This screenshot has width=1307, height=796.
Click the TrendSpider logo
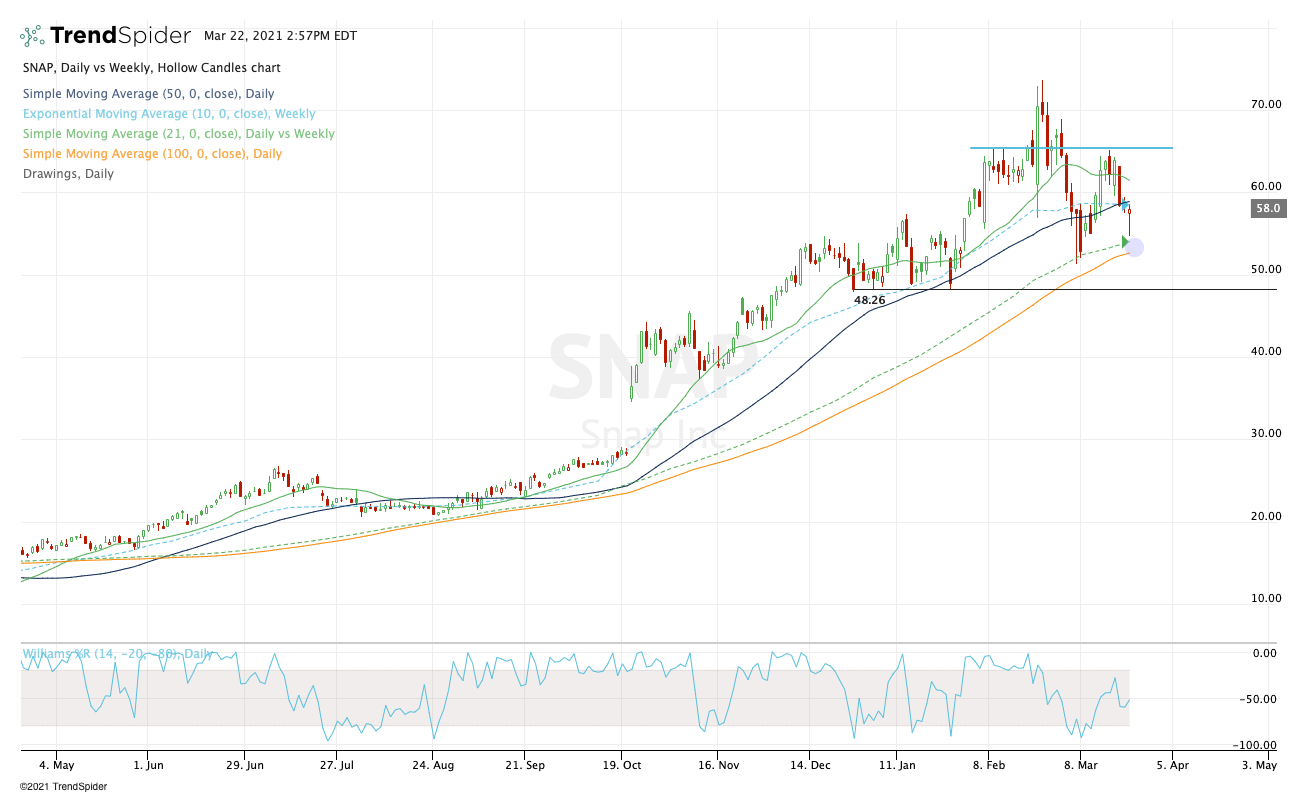[105, 36]
